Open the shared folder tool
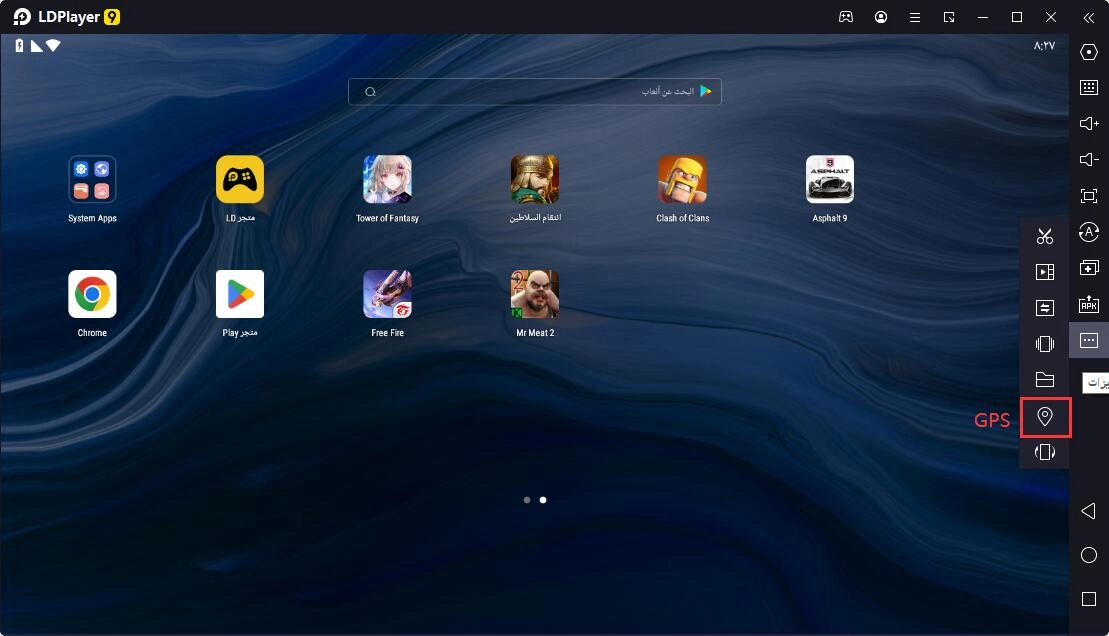1109x636 pixels. (1045, 380)
